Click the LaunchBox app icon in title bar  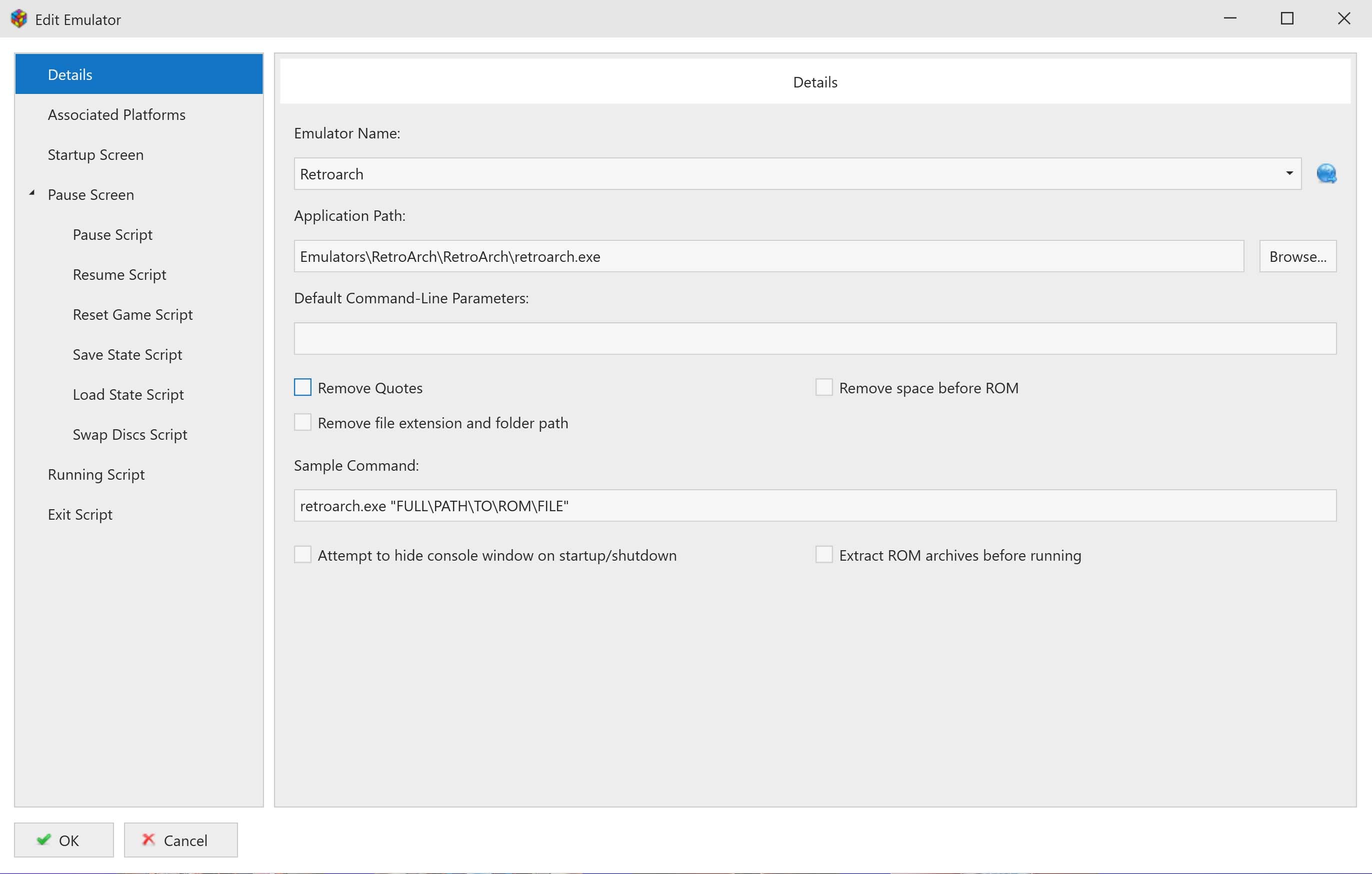(x=19, y=19)
